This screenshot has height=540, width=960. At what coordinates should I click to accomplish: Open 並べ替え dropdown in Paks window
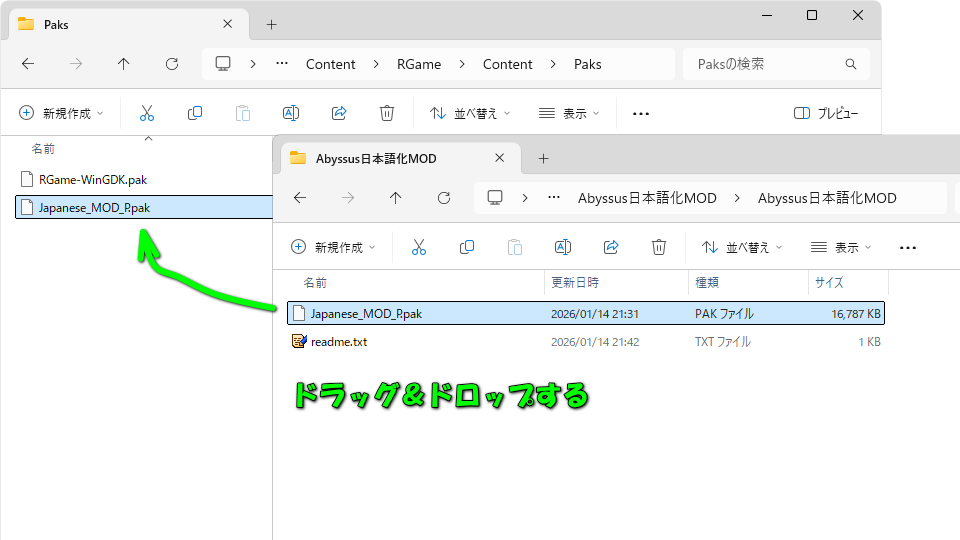point(470,113)
